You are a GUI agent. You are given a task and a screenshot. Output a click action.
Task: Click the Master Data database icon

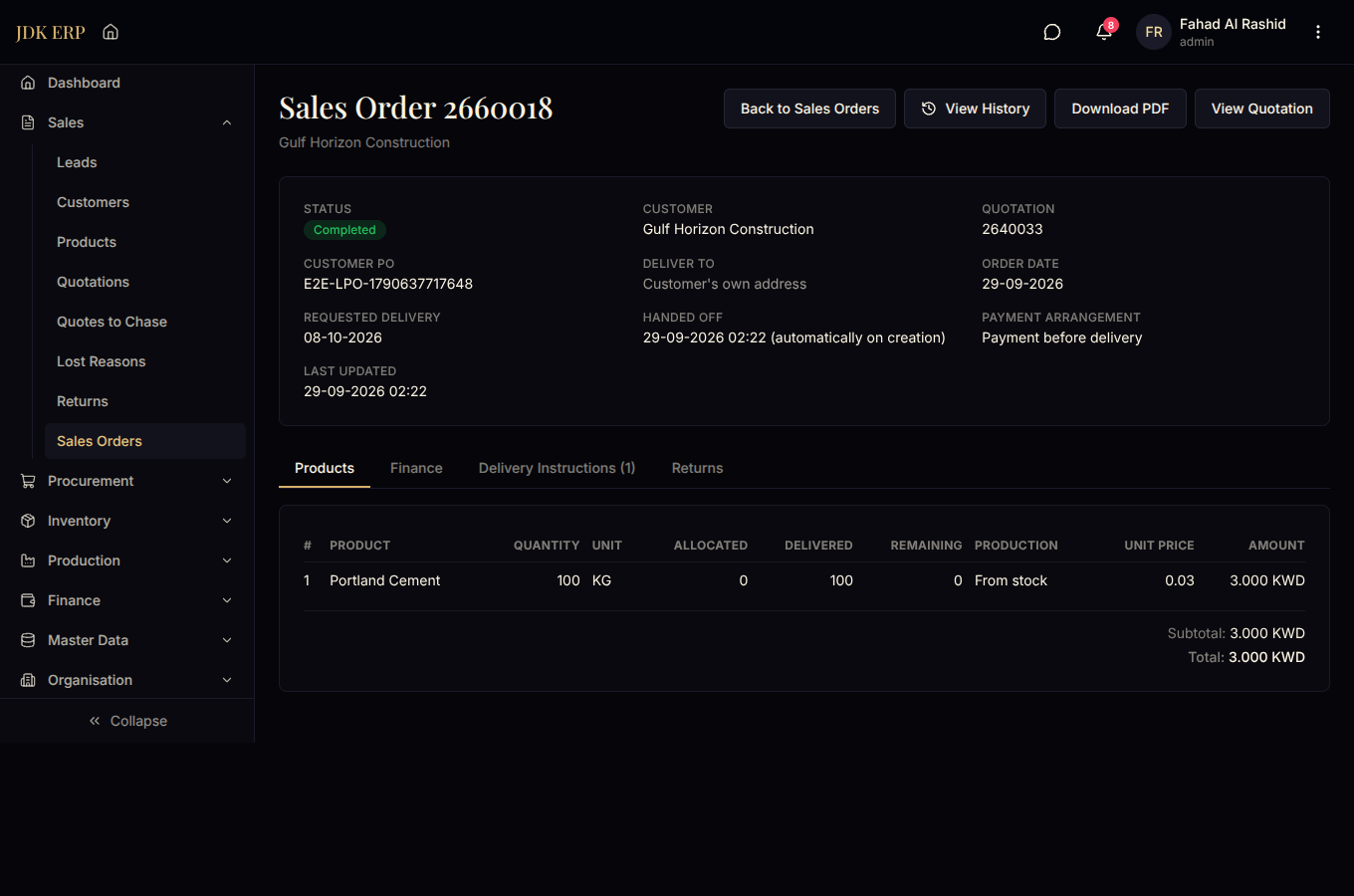(x=28, y=640)
